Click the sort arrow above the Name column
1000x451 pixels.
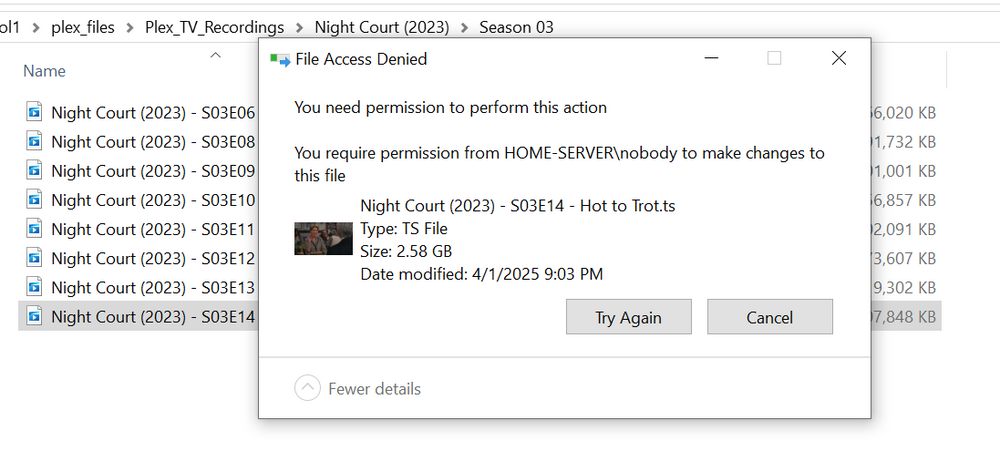pyautogui.click(x=216, y=55)
